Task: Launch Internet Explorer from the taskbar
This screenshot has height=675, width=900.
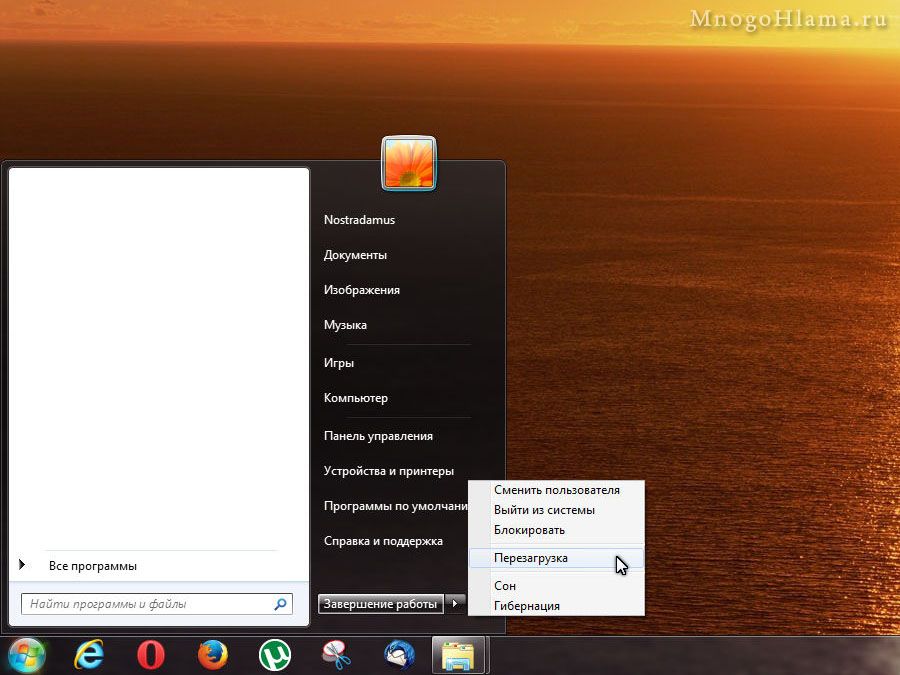Action: point(90,655)
